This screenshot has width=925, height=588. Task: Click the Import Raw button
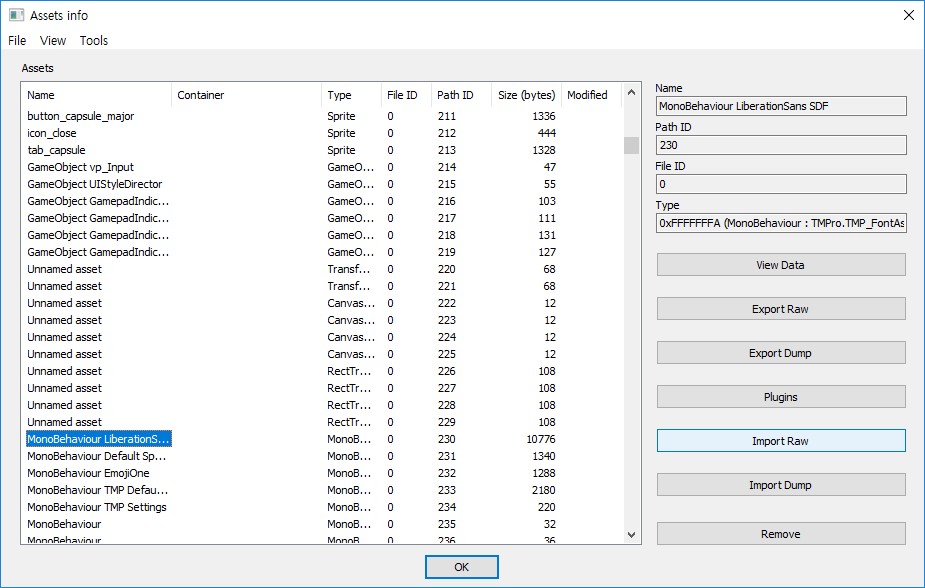pos(780,440)
